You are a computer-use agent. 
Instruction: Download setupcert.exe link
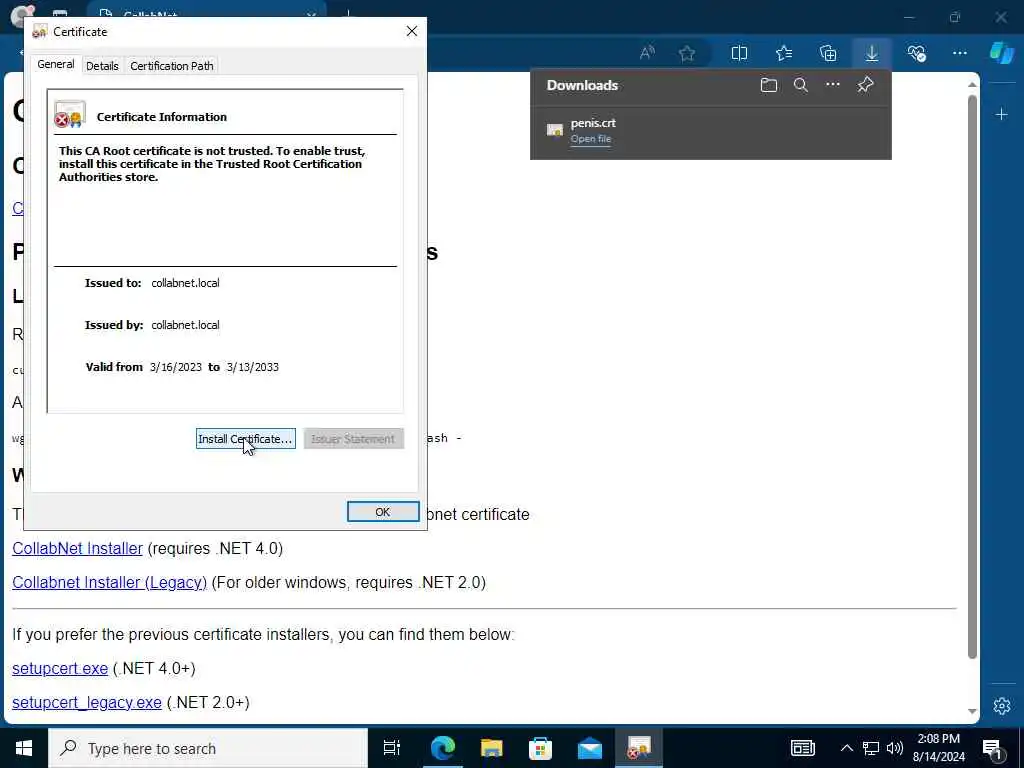[60, 669]
